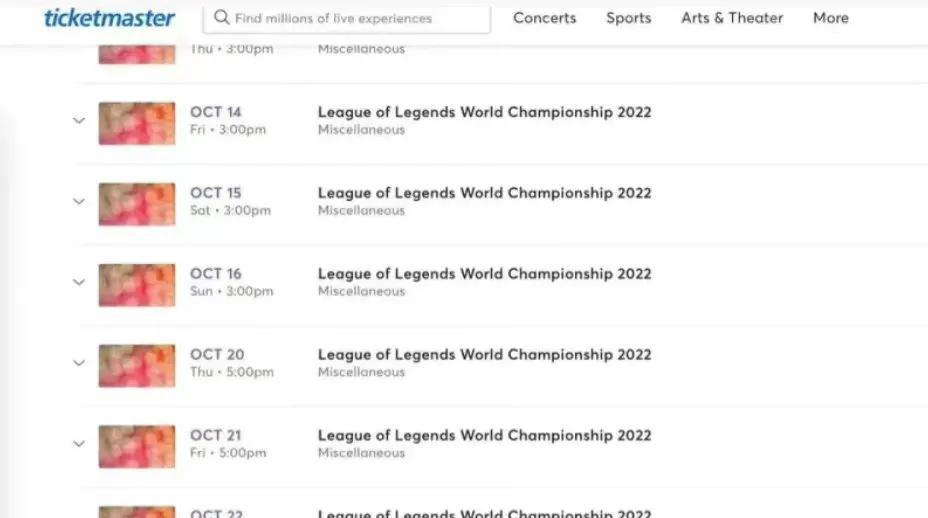Screen dimensions: 928x518
Task: Click the search experiences input field
Action: click(355, 18)
